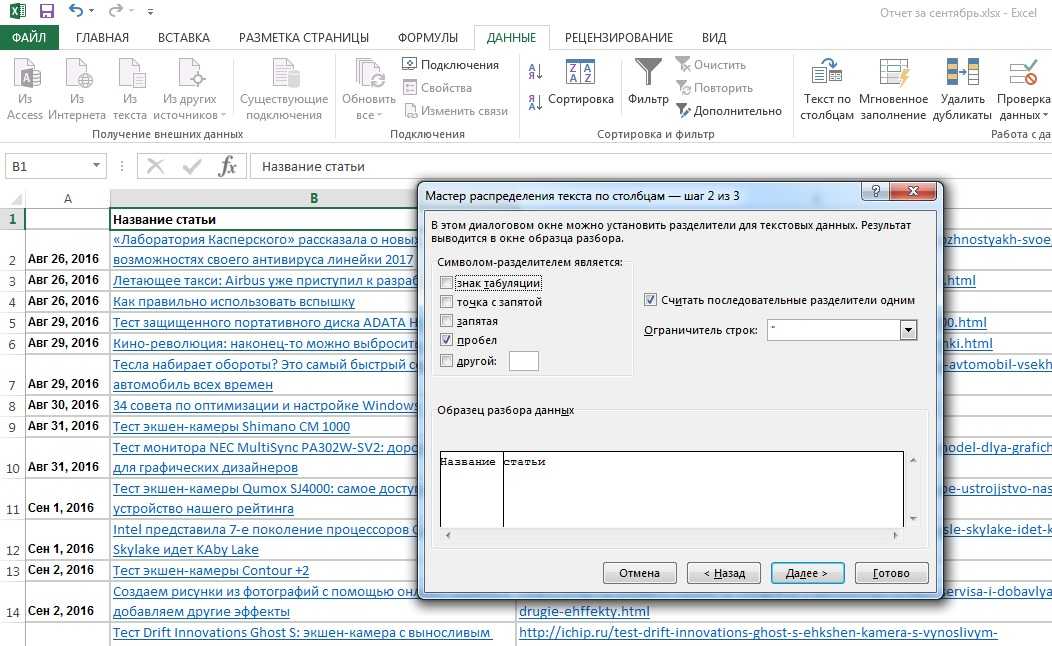Click Готово finish button
1052x646 pixels.
892,573
